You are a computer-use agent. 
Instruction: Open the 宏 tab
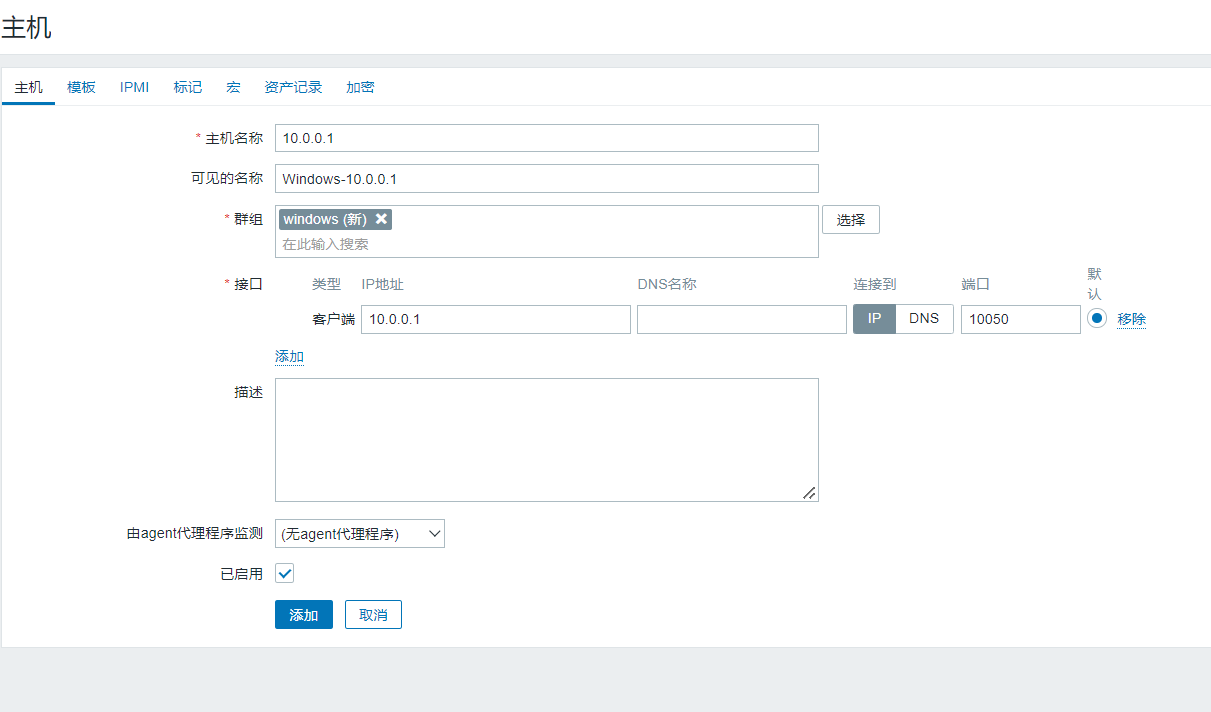tap(233, 87)
